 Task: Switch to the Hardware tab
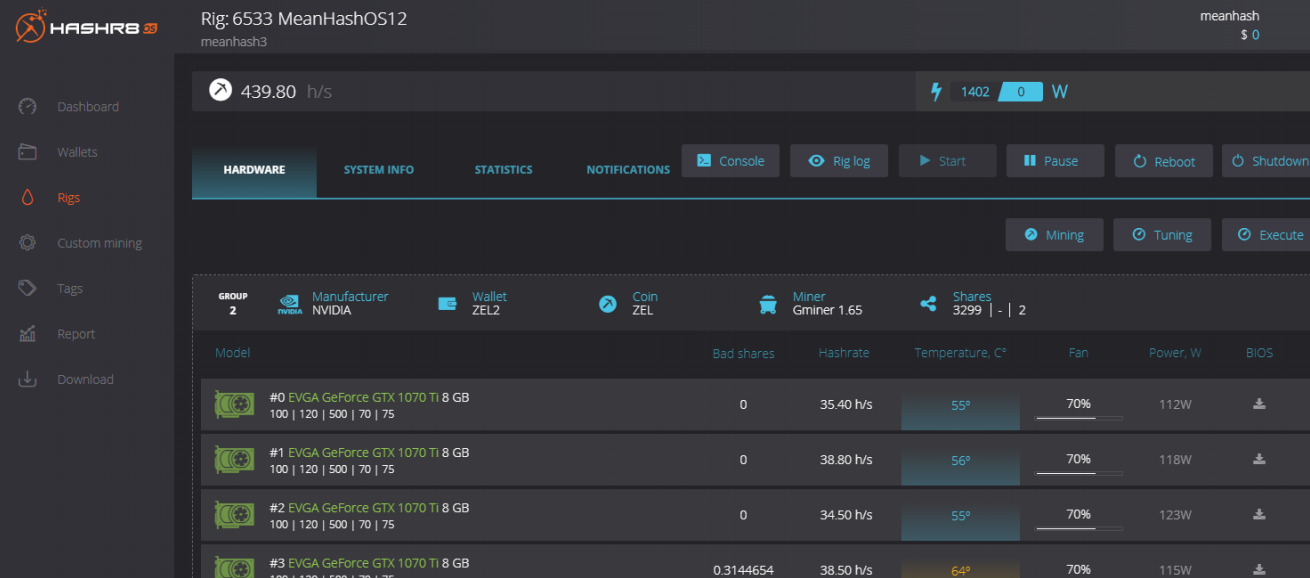pyautogui.click(x=254, y=170)
